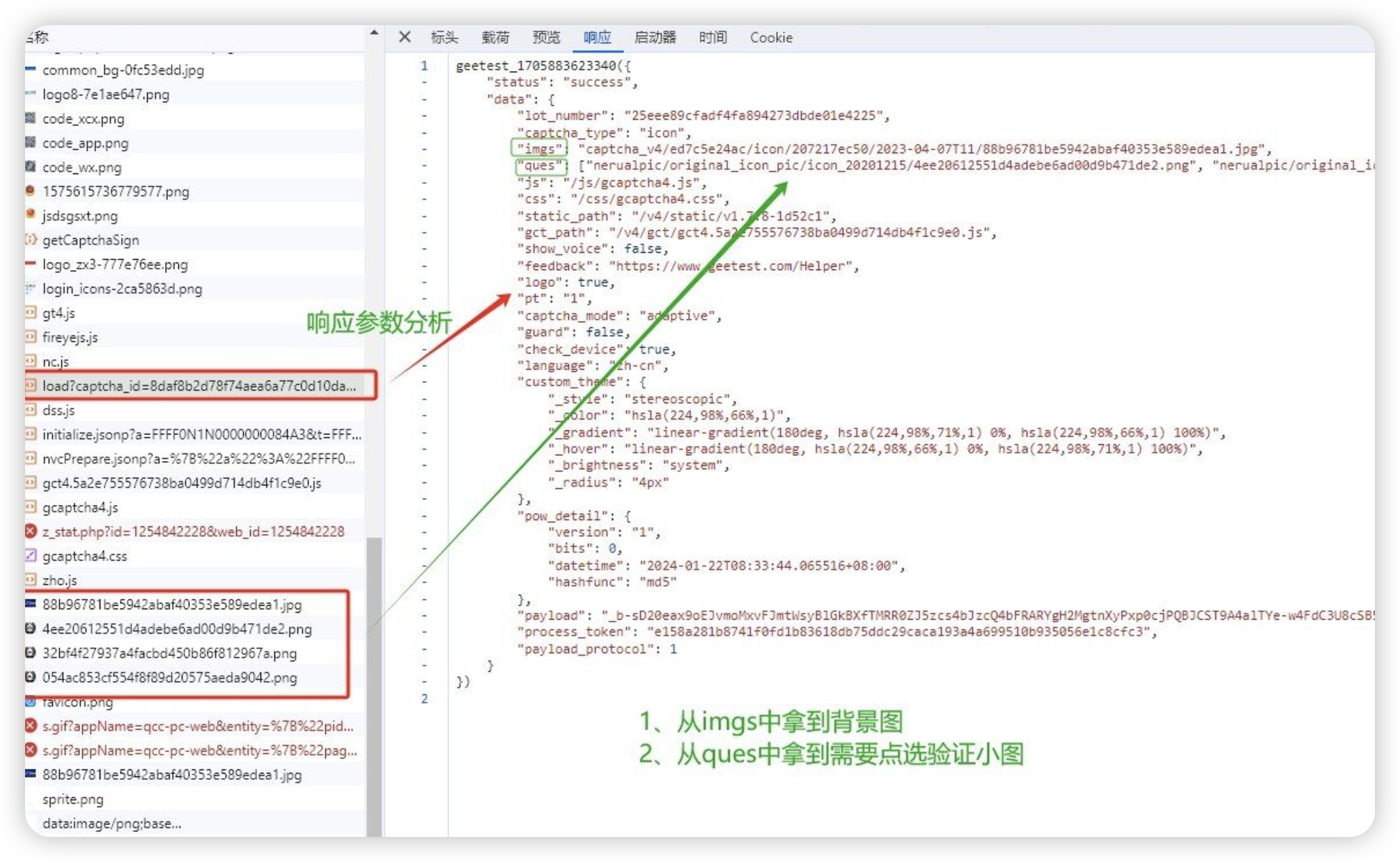
Task: Select the 预览 preview tab
Action: (546, 38)
